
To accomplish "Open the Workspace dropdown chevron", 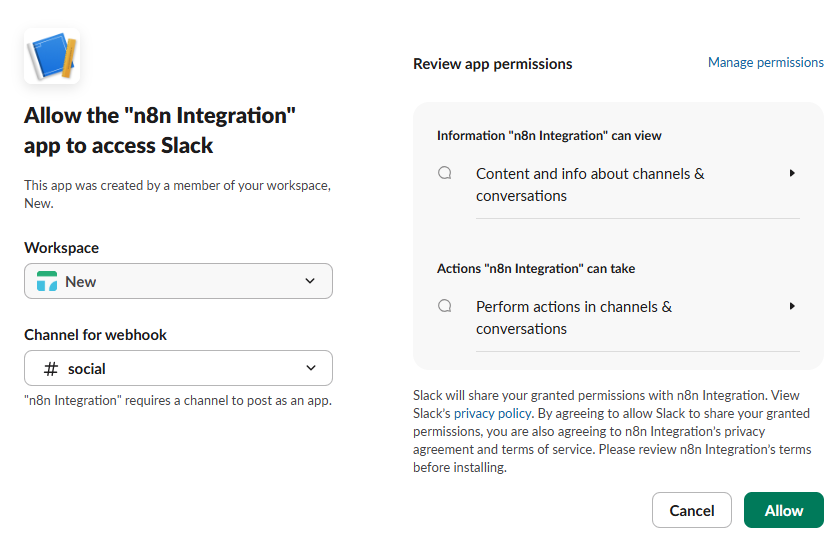I will 310,281.
